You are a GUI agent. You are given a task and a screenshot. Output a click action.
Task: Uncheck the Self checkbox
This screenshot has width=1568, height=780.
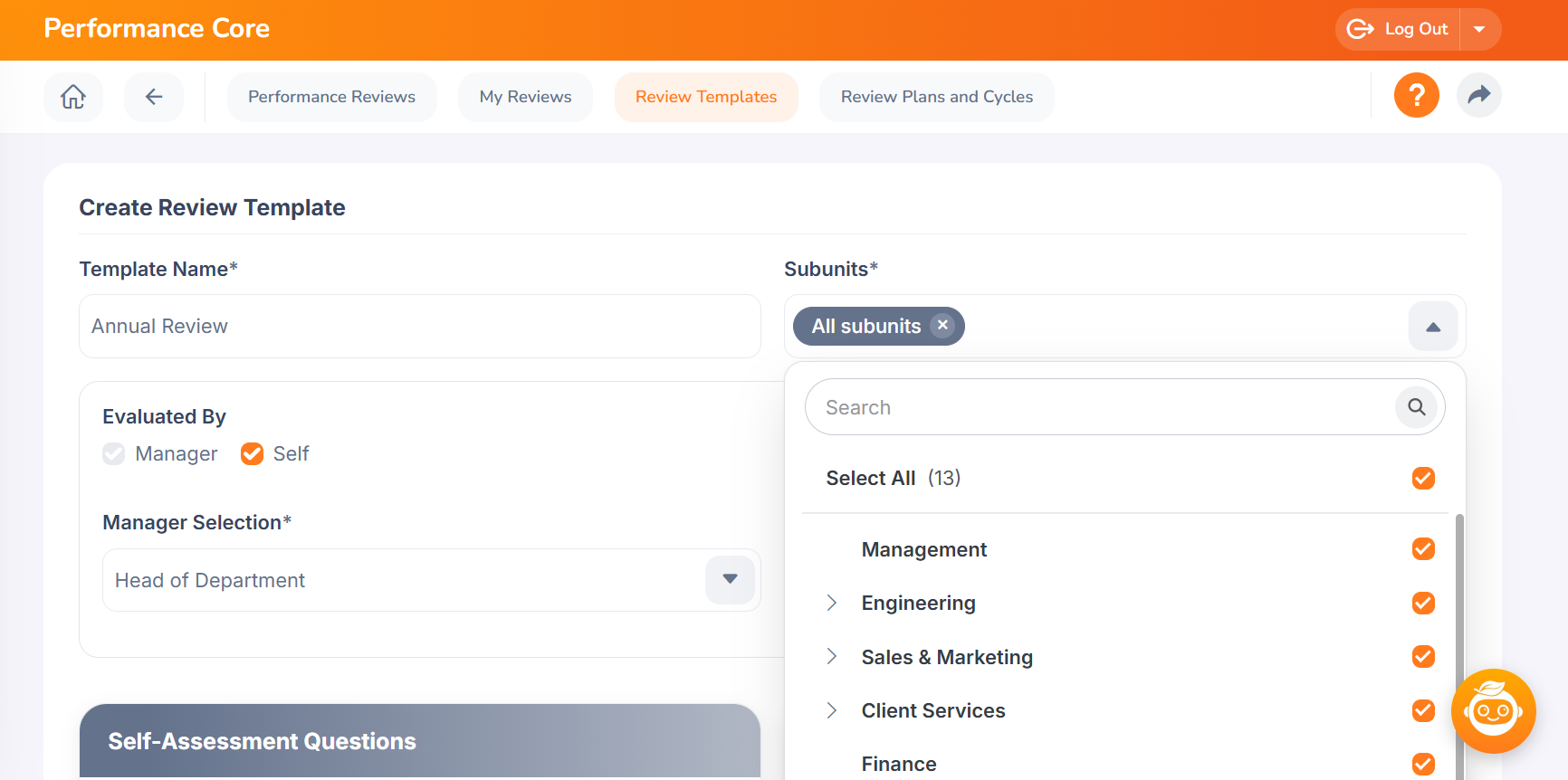[x=252, y=453]
